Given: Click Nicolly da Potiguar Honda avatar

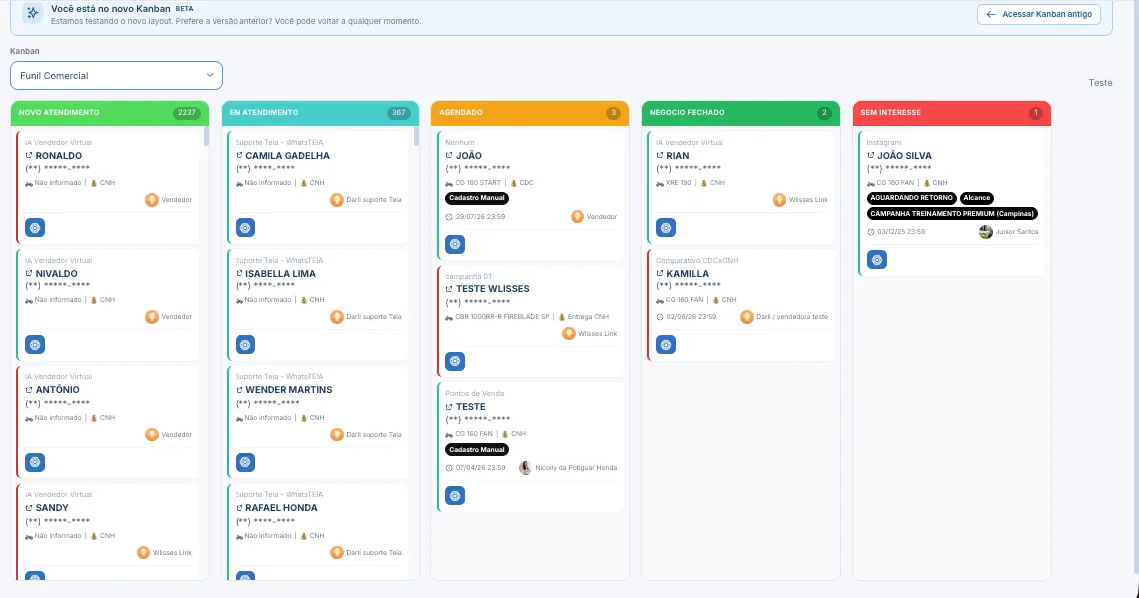Looking at the screenshot, I should [x=525, y=468].
